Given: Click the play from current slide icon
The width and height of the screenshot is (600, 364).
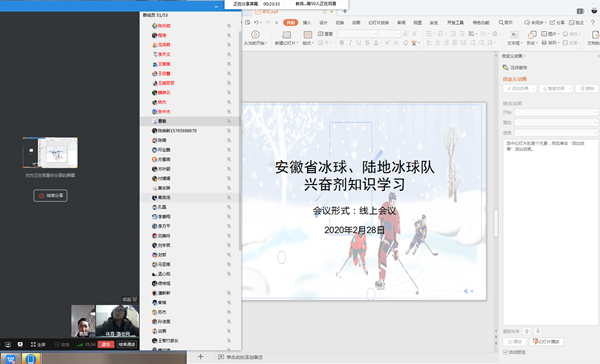Looking at the screenshot, I should [x=255, y=34].
